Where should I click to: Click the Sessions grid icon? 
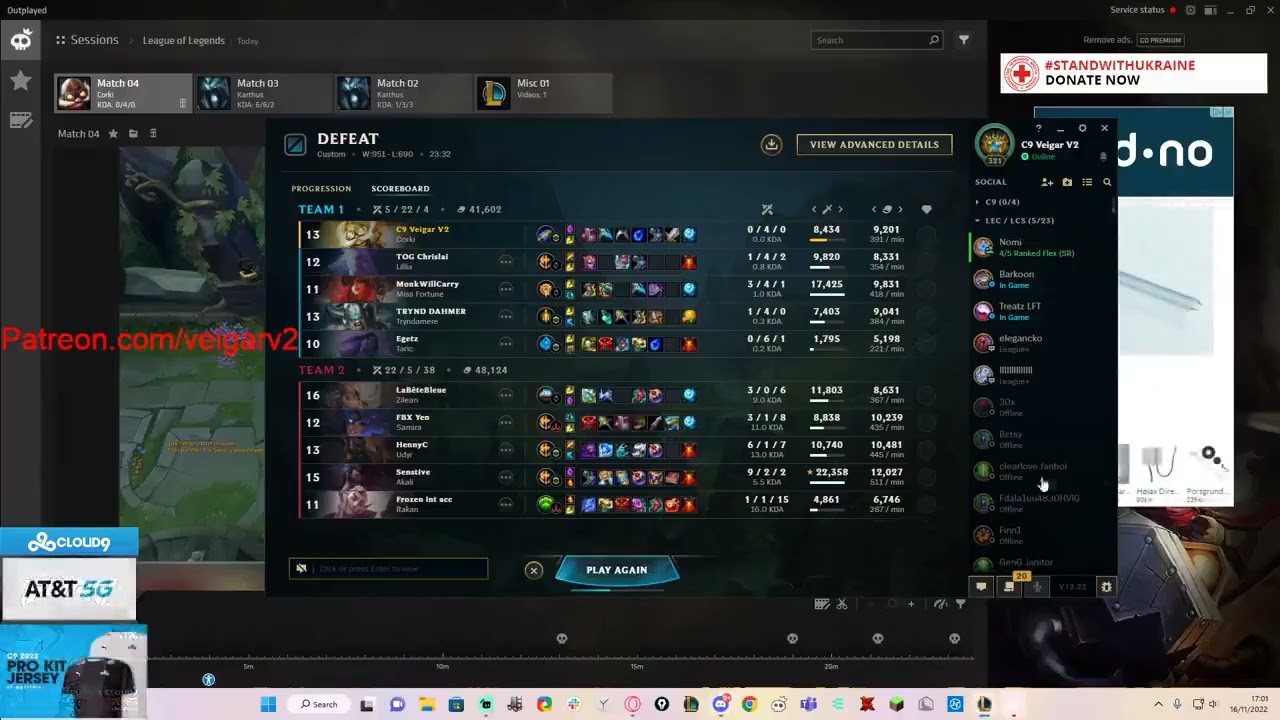pyautogui.click(x=61, y=40)
